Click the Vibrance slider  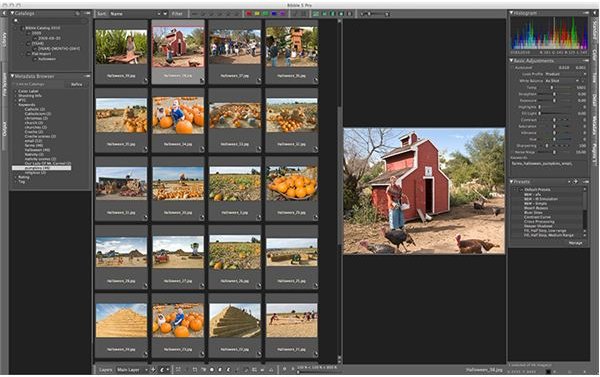tap(555, 133)
